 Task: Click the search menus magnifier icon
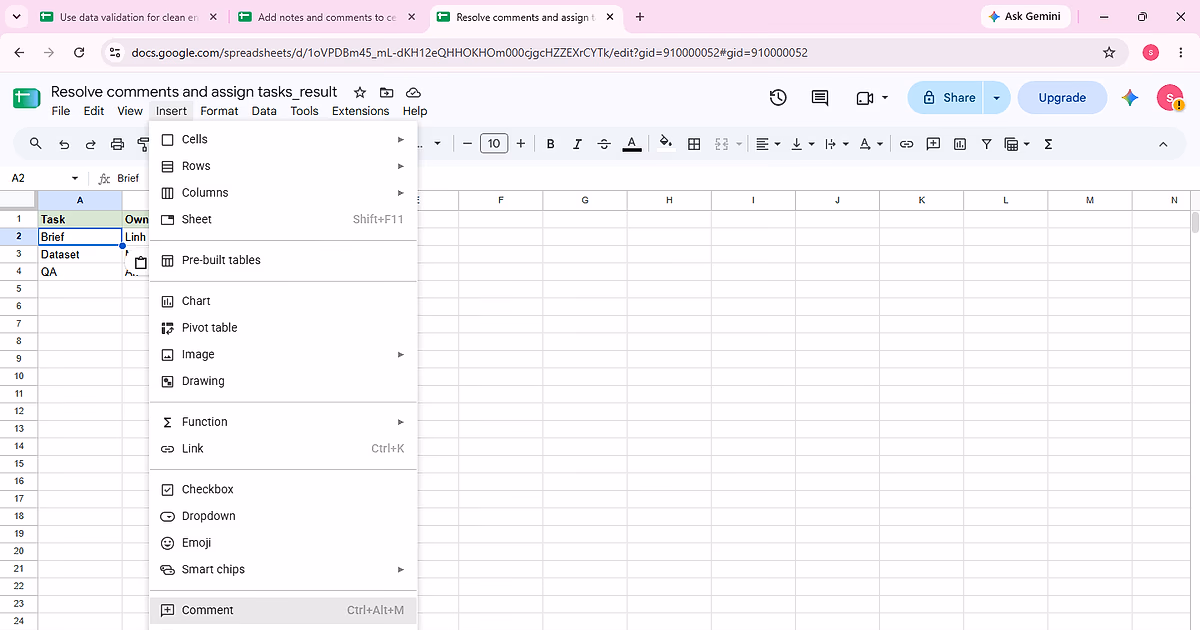pos(36,144)
